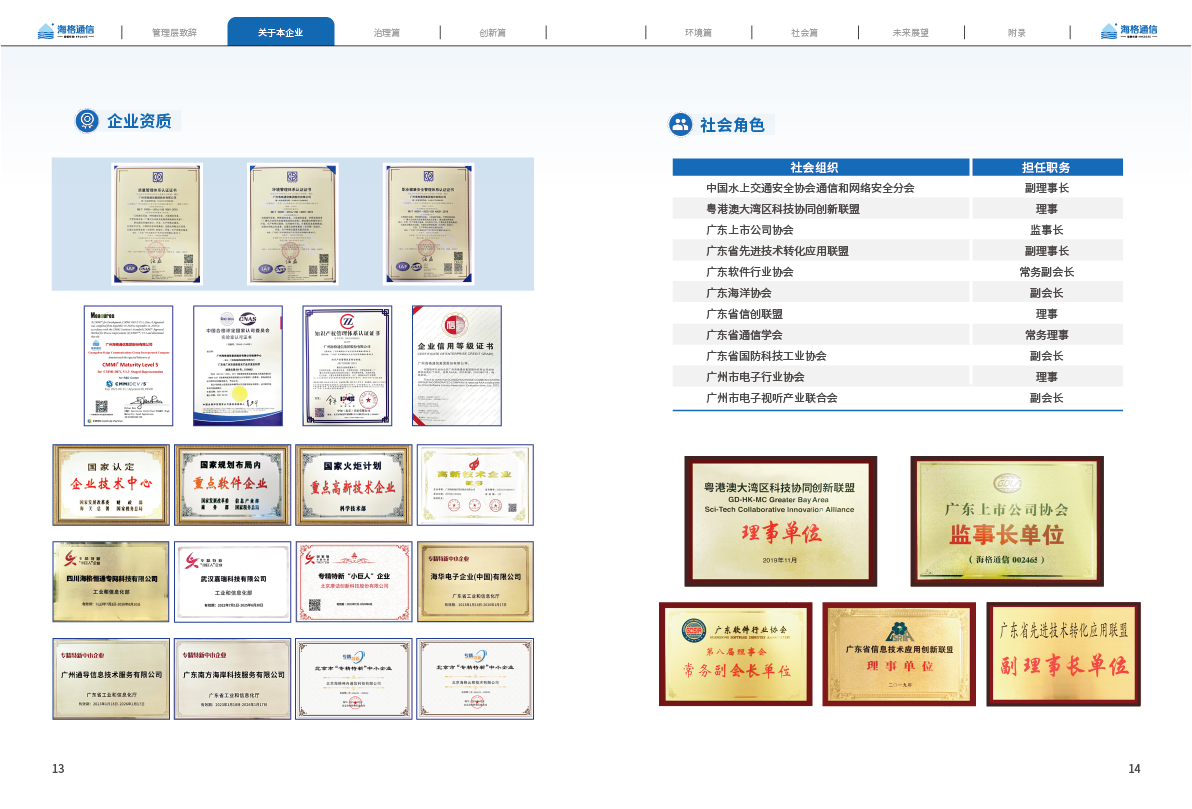Click the 国家认定企业技术中心 plaque

(x=111, y=485)
